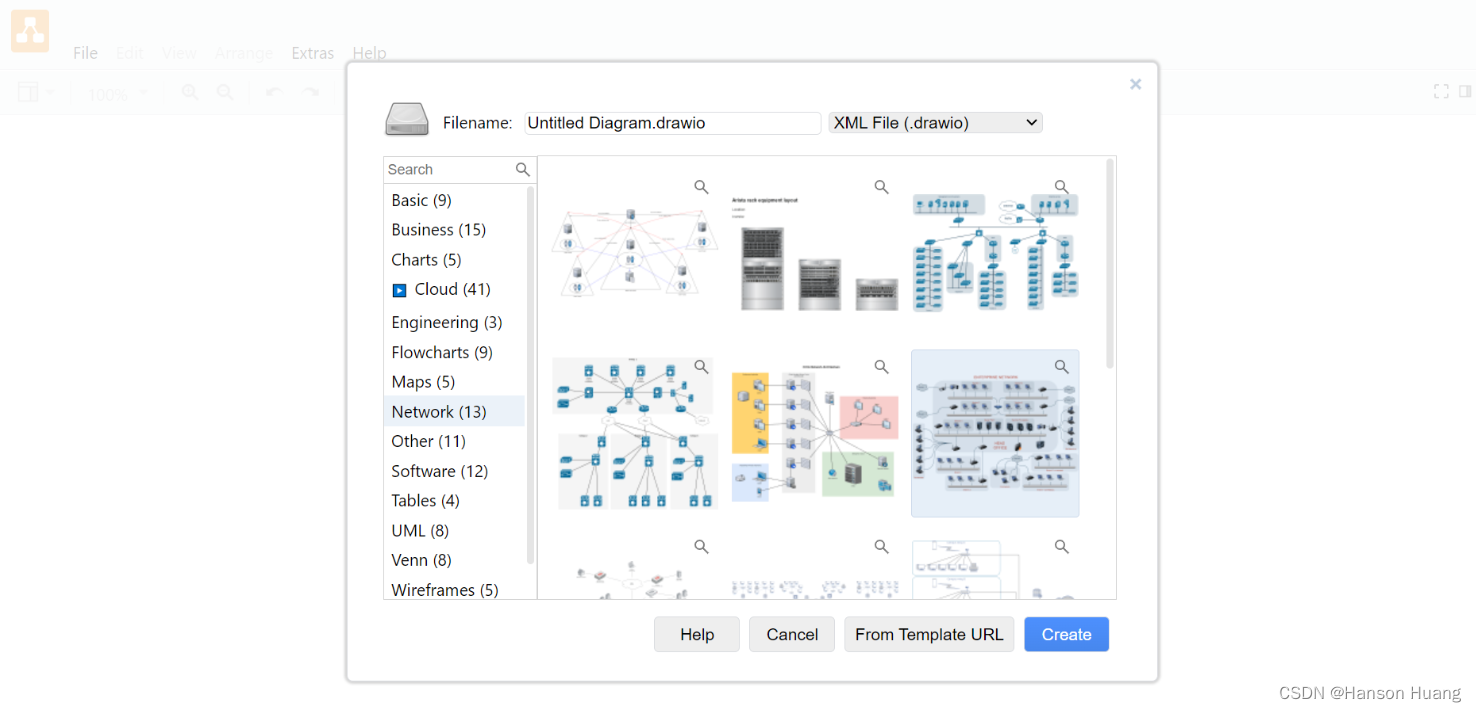Click the undo toolbar icon
Viewport: 1476px width, 712px height.
tap(273, 93)
